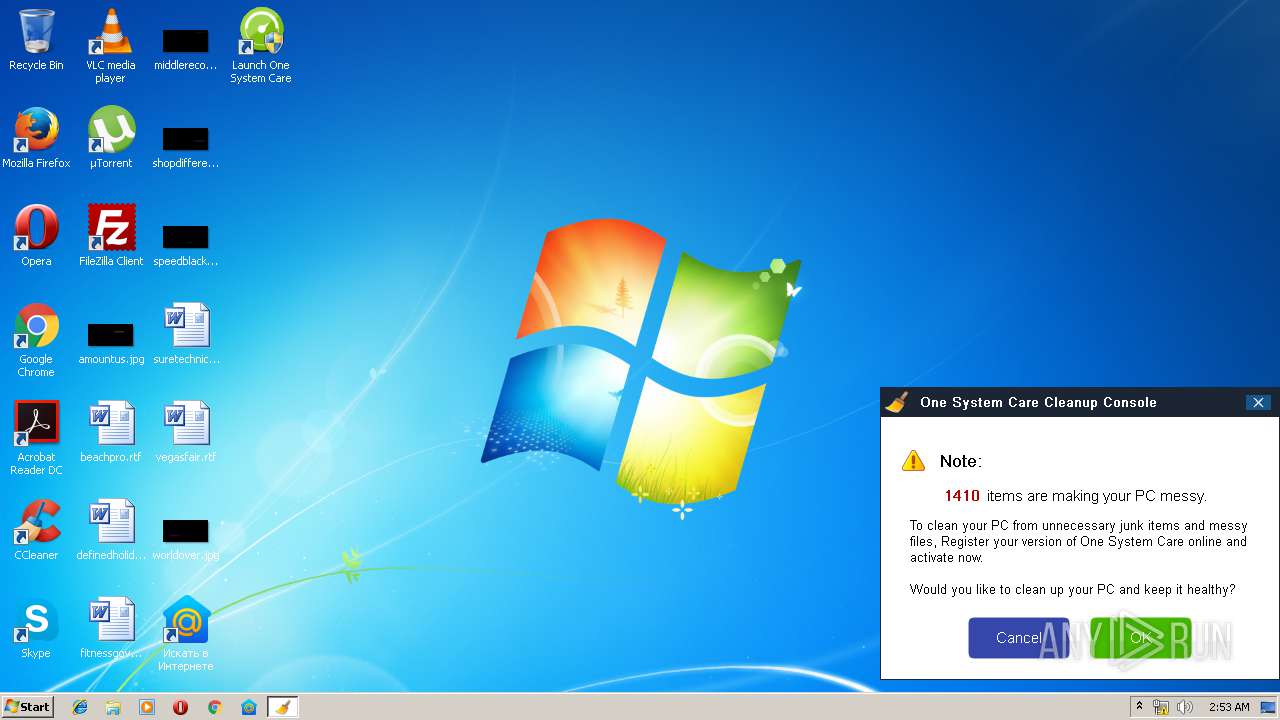1280x720 pixels.
Task: Select the fitnessgov document icon
Action: [x=110, y=628]
